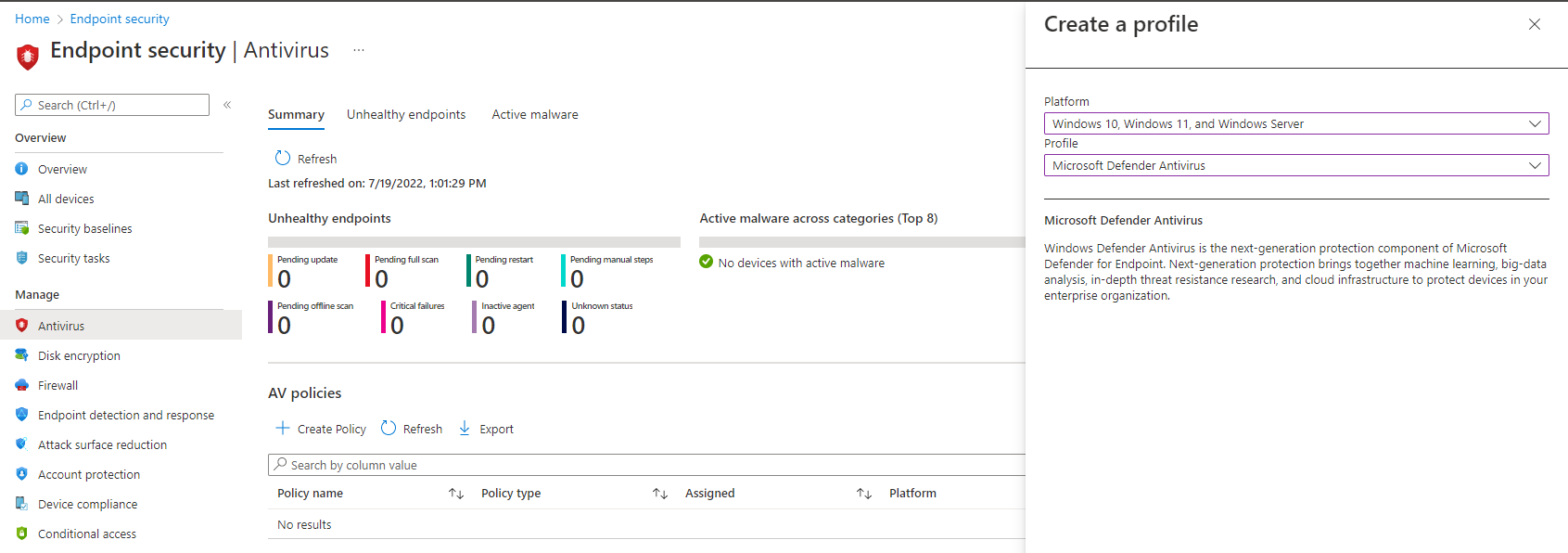Viewport: 1568px width, 553px height.
Task: Click the Security baselines icon
Action: [x=21, y=228]
